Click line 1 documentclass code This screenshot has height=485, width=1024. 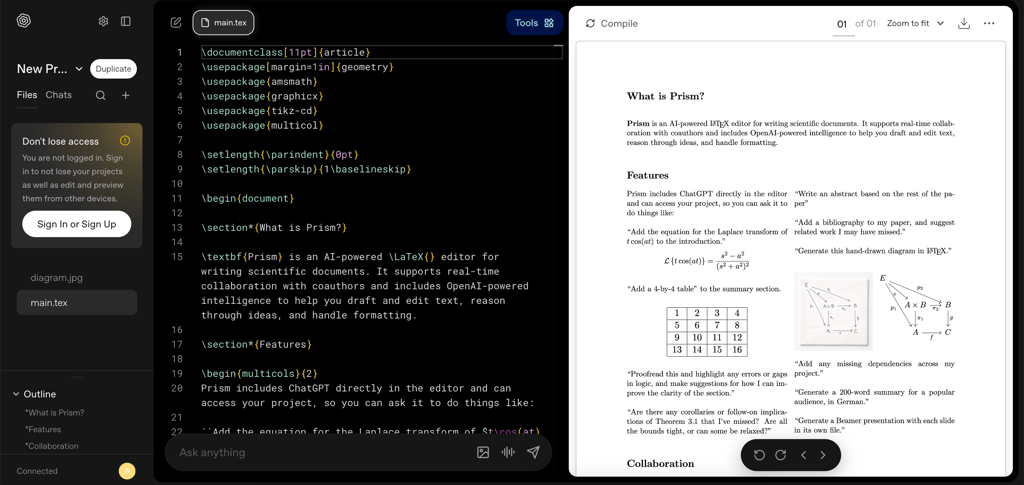tap(286, 52)
